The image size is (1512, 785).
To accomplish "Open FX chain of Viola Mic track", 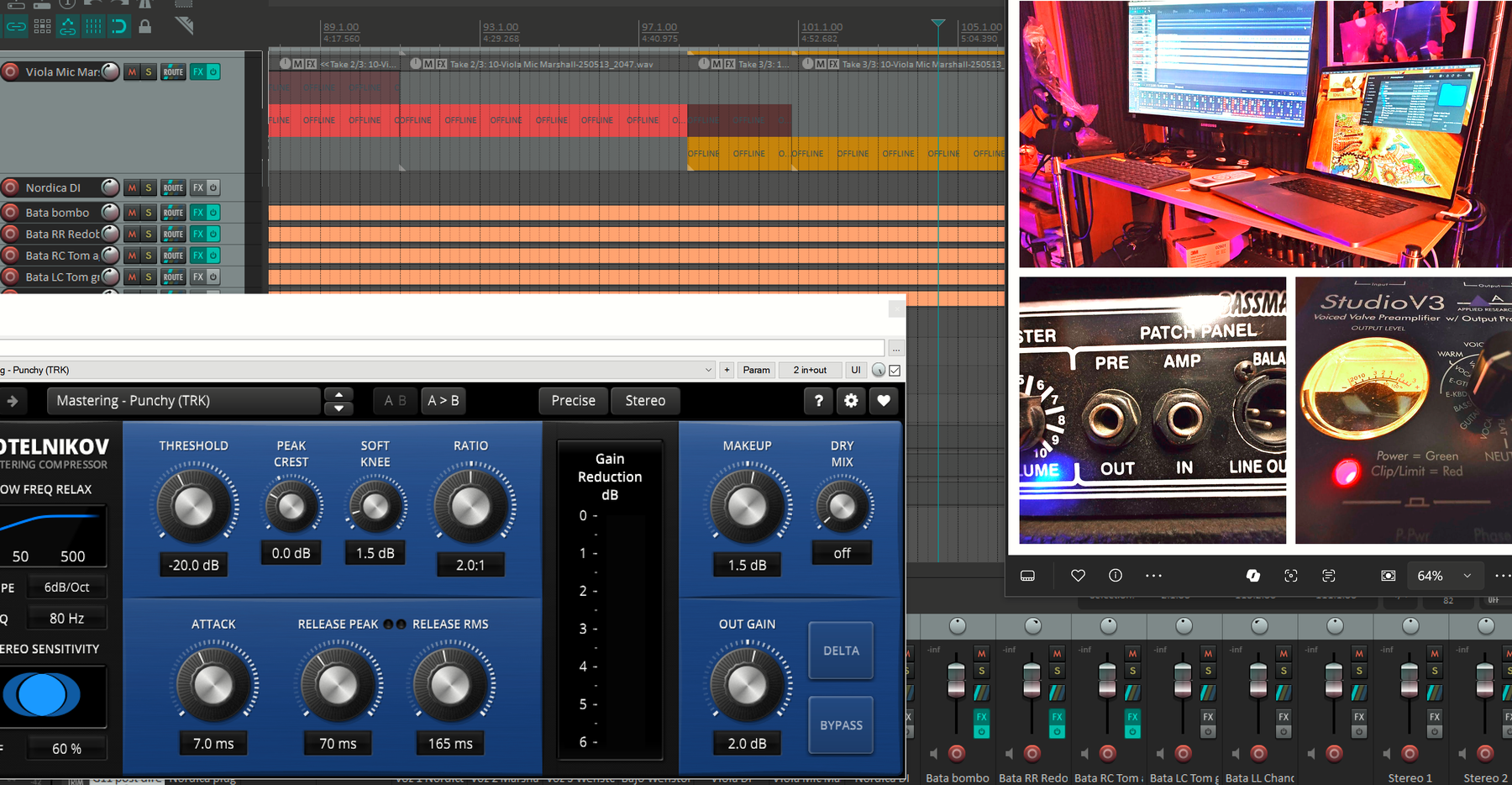I will pyautogui.click(x=198, y=71).
